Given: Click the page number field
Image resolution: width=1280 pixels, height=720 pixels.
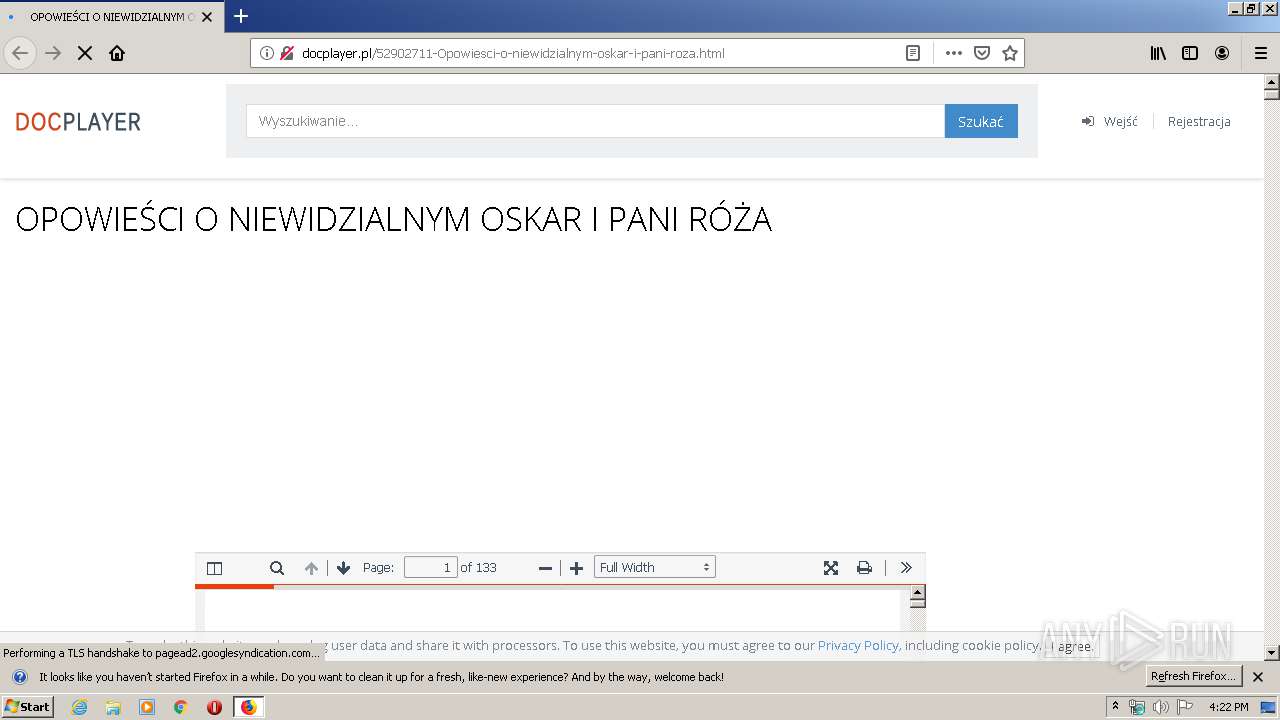Looking at the screenshot, I should (x=431, y=568).
